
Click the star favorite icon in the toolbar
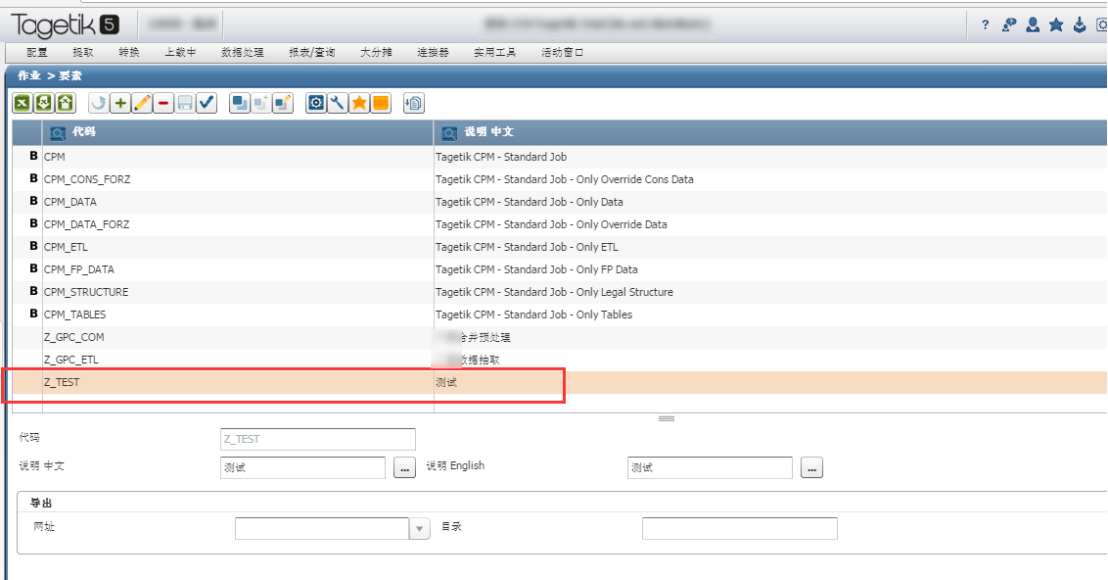click(359, 103)
